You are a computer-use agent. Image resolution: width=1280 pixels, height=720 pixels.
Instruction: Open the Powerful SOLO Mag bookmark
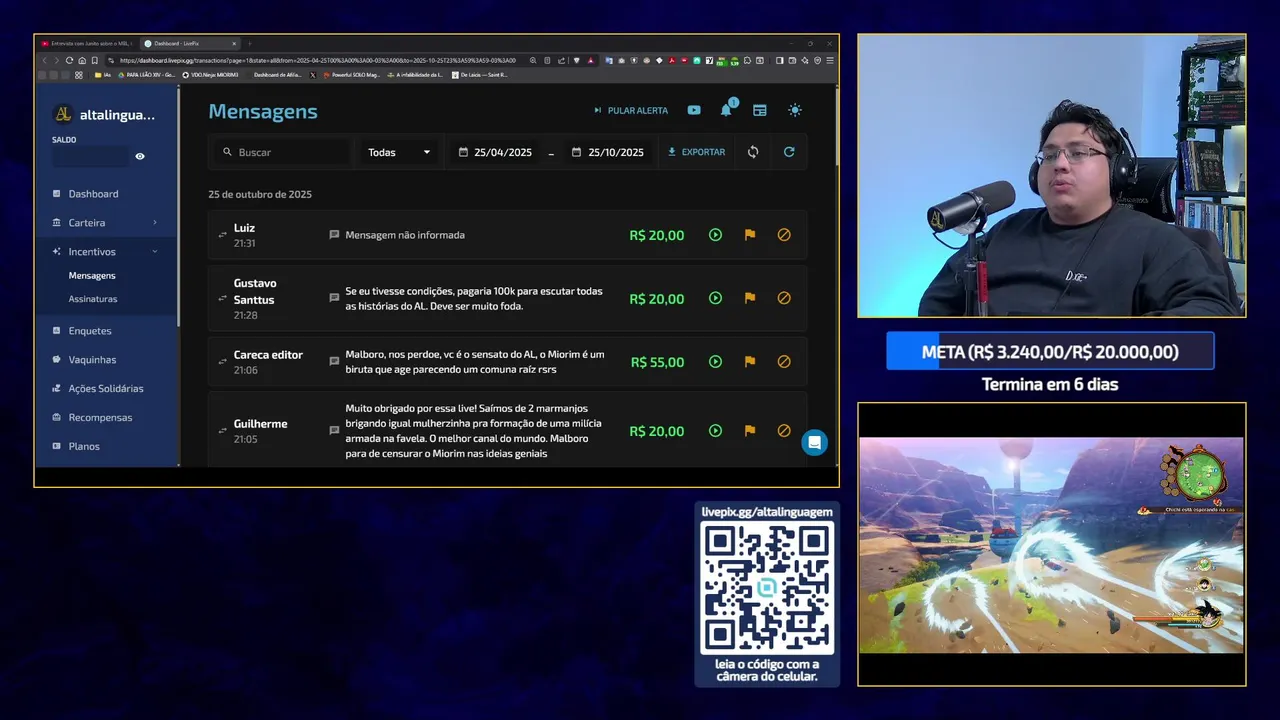tap(350, 75)
